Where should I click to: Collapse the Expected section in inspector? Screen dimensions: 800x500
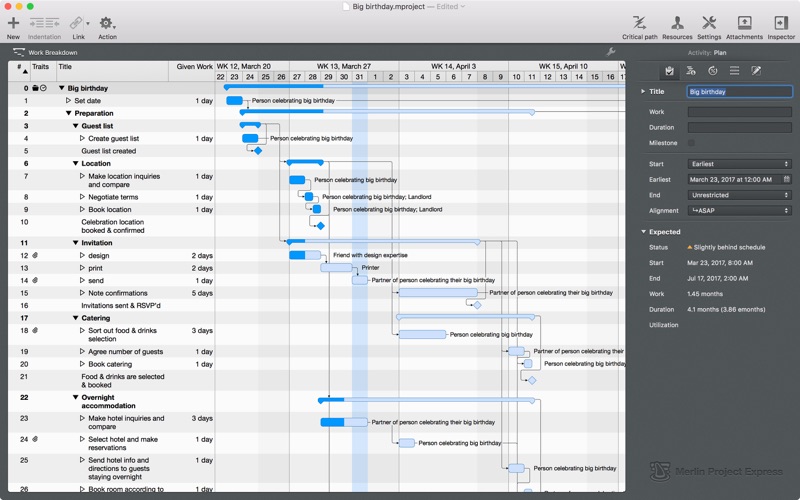point(643,232)
